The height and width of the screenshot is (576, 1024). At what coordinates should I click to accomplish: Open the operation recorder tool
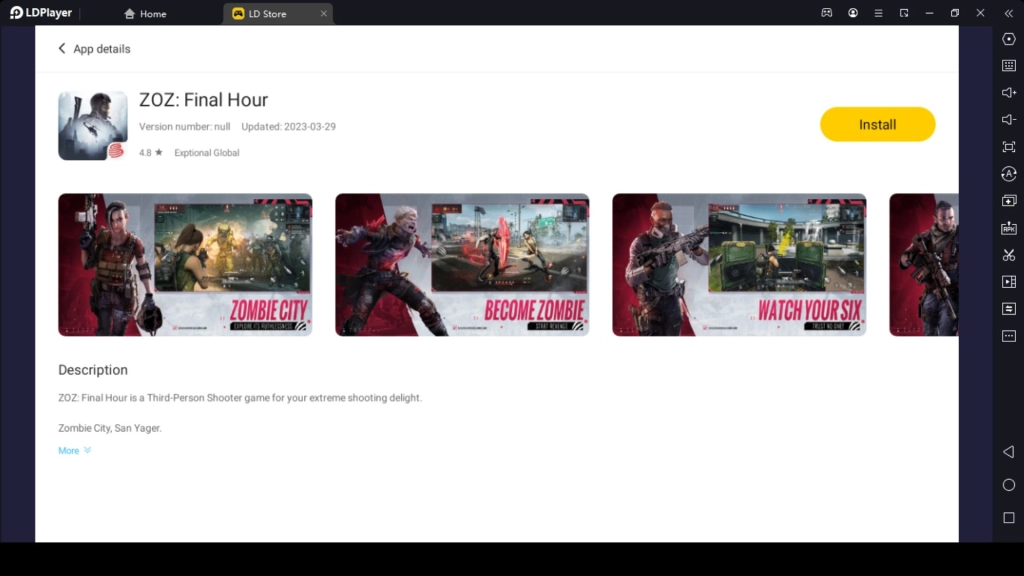[1008, 308]
